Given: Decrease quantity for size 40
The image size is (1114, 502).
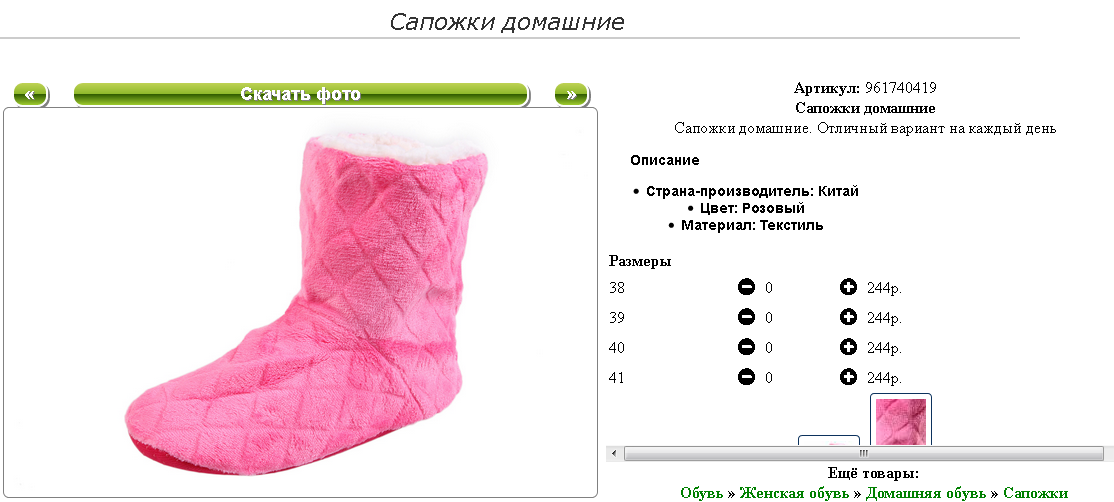Looking at the screenshot, I should pos(746,347).
